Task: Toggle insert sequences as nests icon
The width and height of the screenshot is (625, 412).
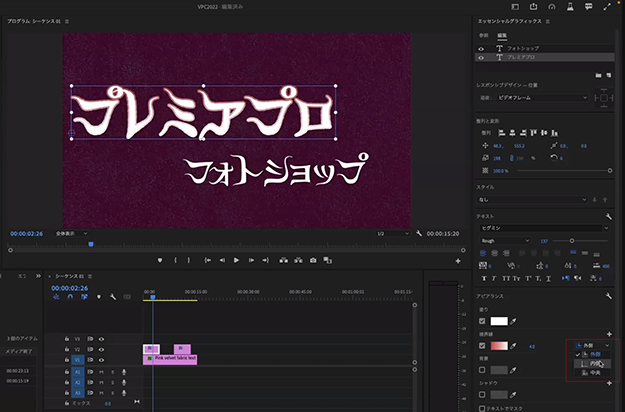Action: click(x=56, y=297)
